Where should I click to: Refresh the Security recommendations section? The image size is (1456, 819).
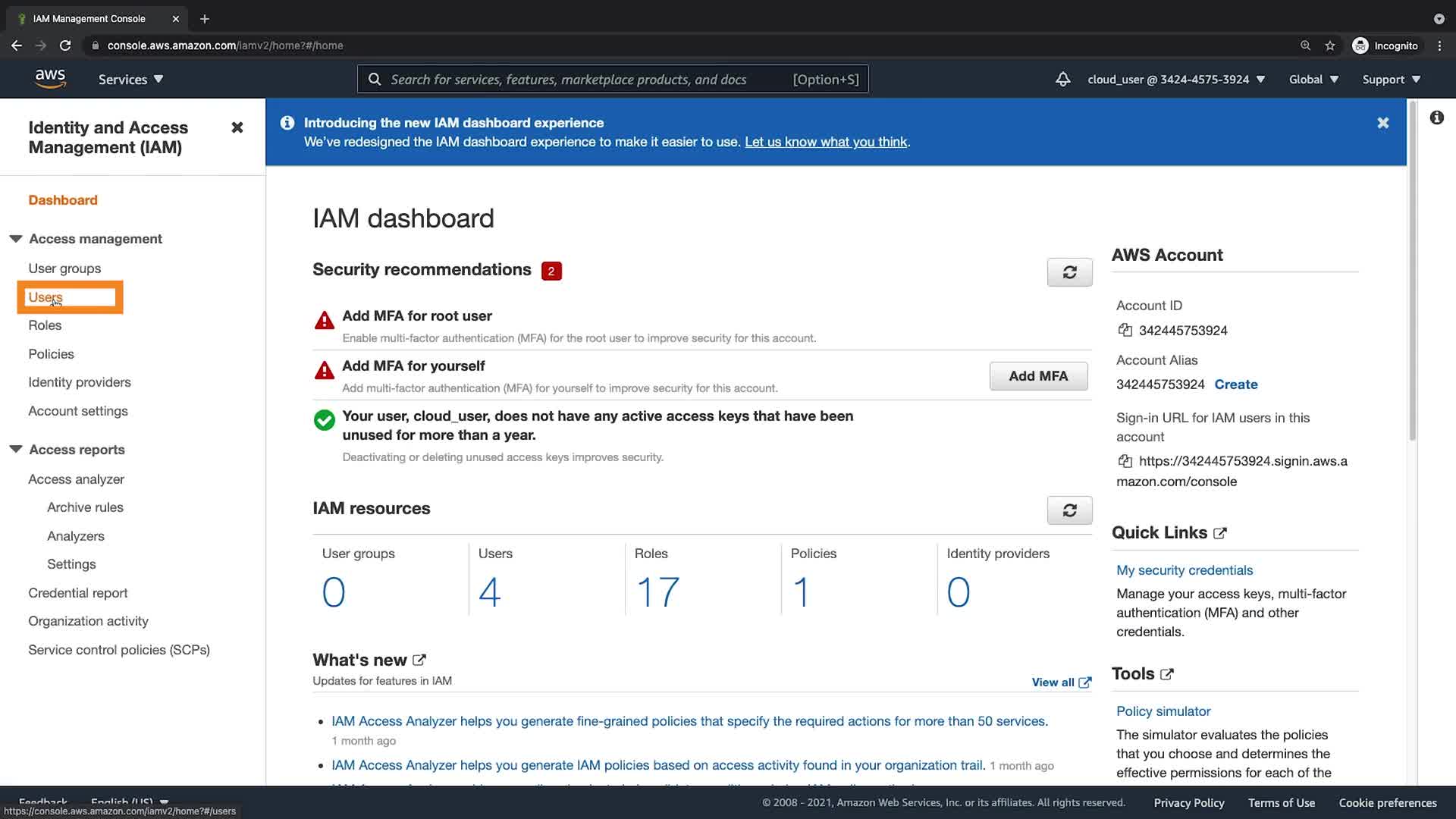click(1069, 272)
